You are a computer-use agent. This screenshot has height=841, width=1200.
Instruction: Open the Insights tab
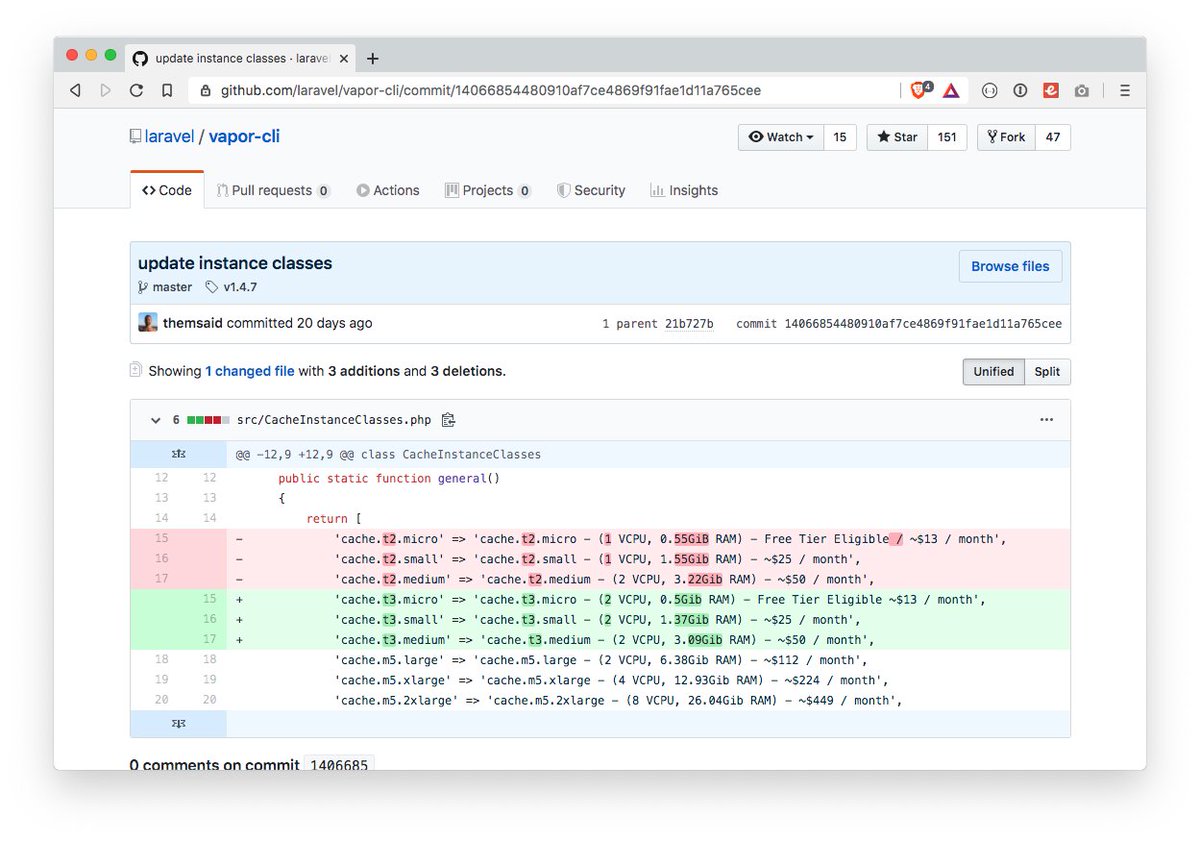click(x=684, y=190)
